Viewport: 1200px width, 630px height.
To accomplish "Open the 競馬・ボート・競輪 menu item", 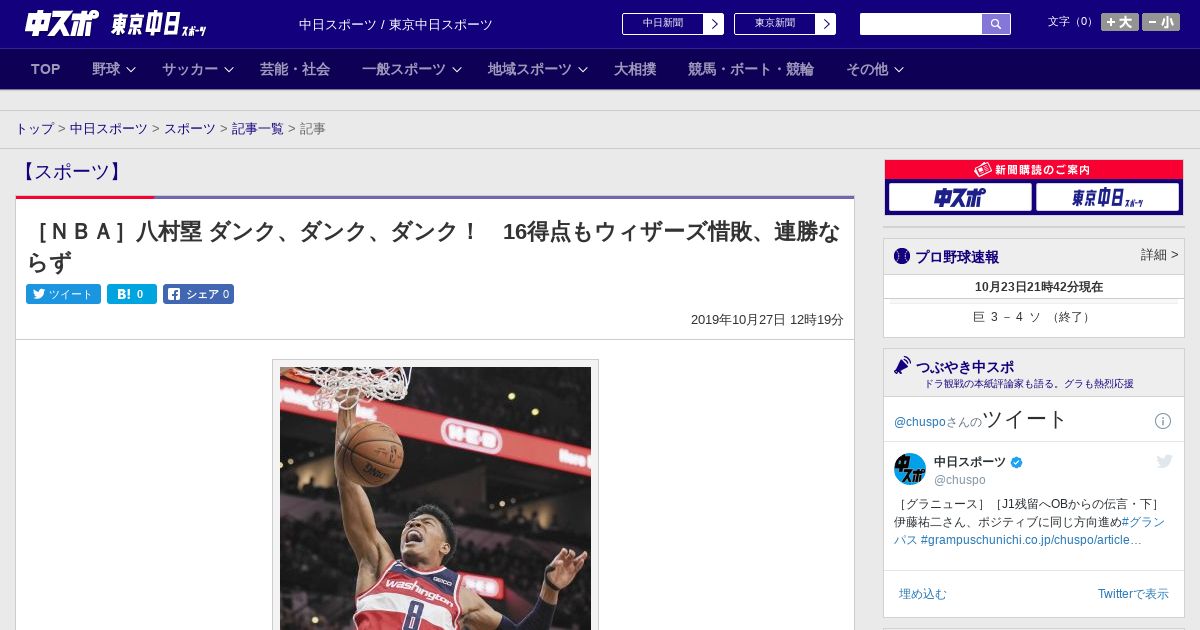I will [x=751, y=69].
